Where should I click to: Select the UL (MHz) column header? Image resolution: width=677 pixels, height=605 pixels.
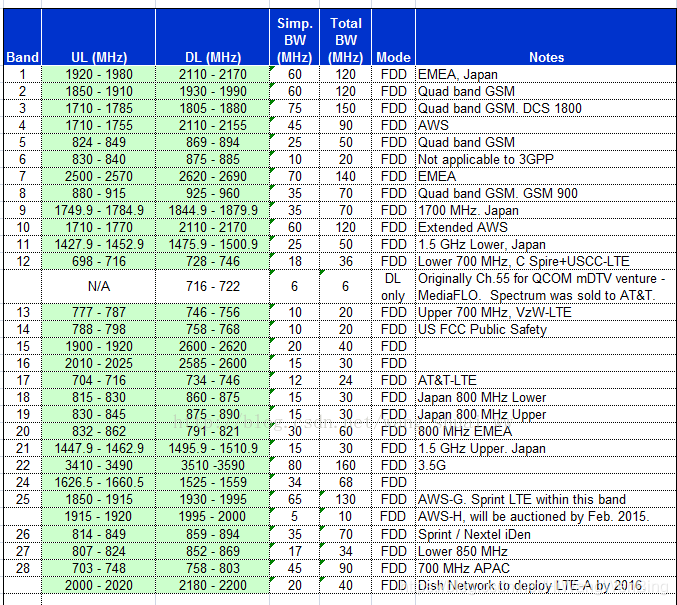click(98, 38)
